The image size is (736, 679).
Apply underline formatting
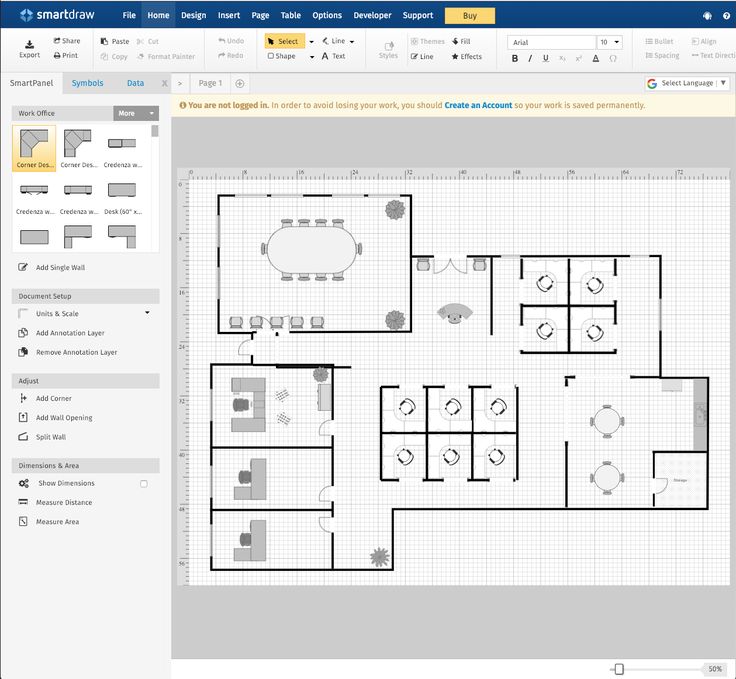click(545, 59)
